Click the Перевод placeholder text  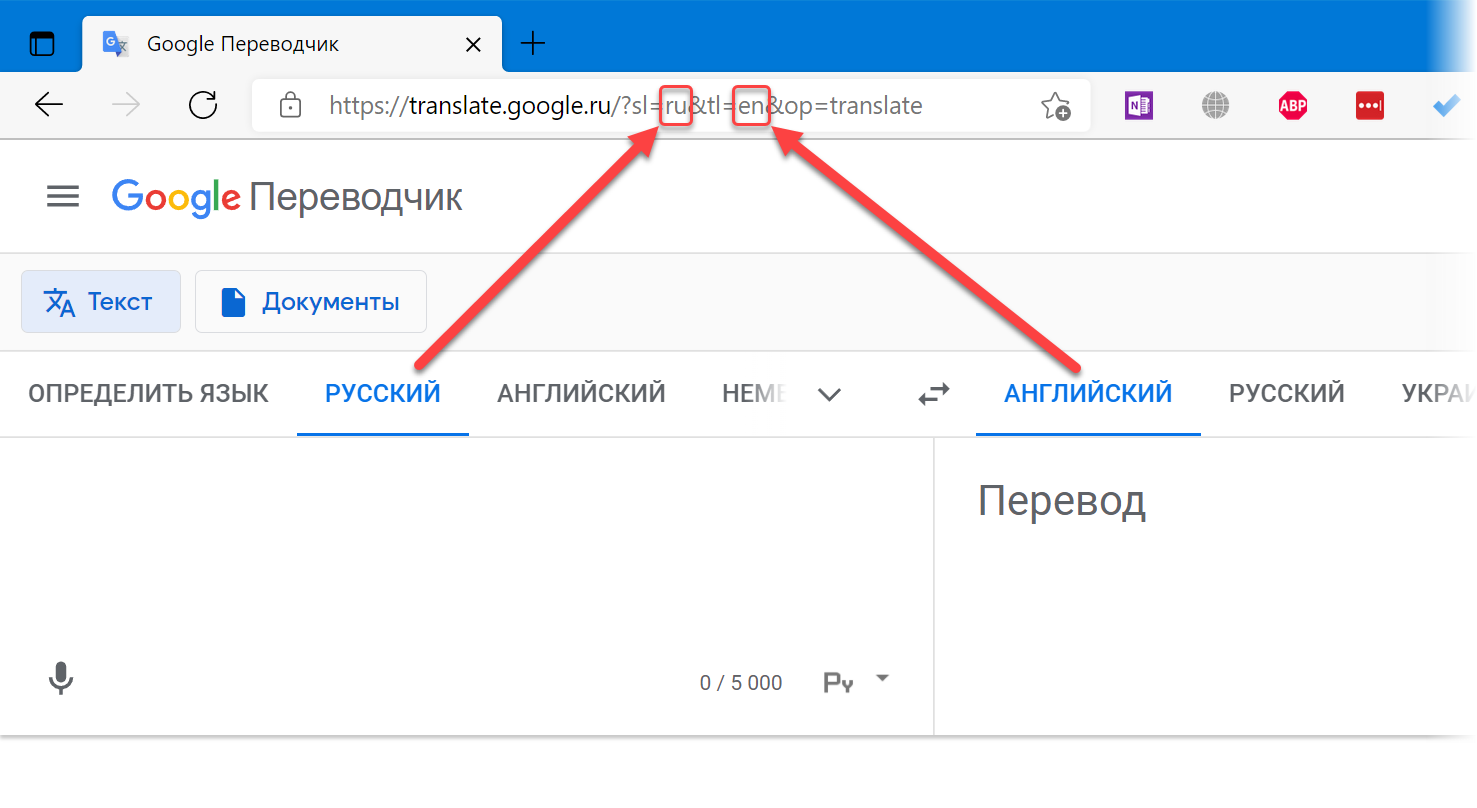coord(1062,501)
